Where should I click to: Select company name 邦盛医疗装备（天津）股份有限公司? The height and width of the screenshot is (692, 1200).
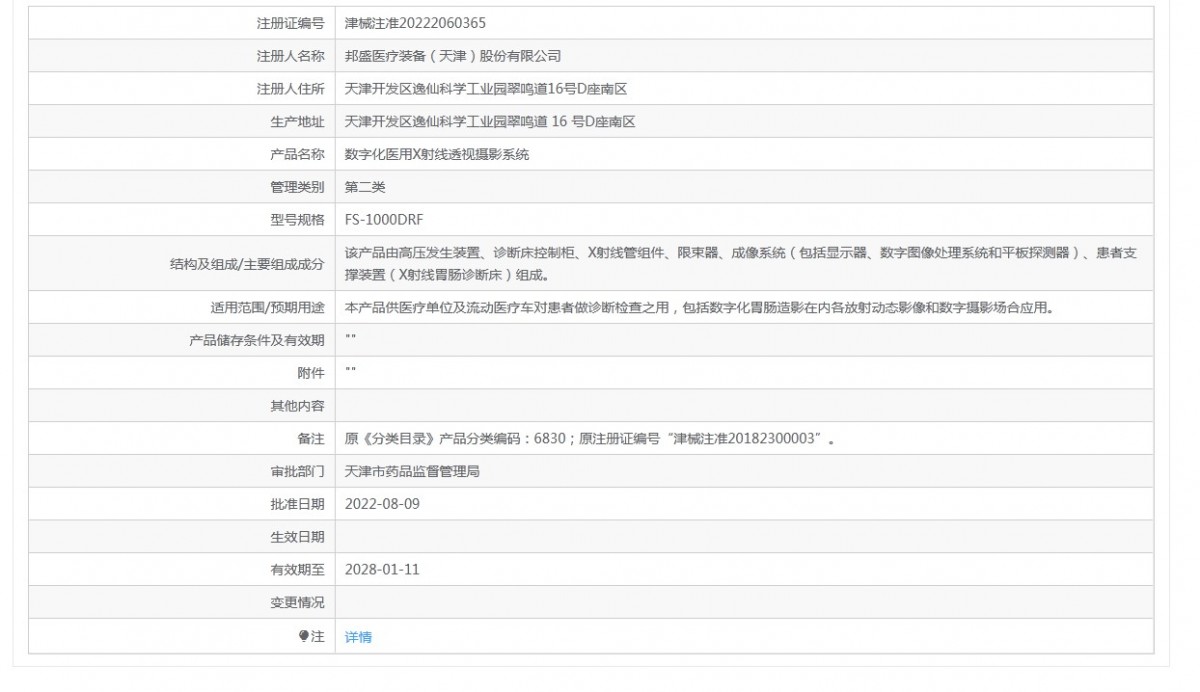coord(453,56)
